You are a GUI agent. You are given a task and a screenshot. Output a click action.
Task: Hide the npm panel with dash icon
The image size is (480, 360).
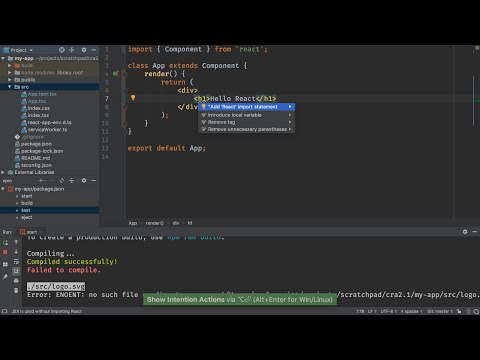click(94, 180)
